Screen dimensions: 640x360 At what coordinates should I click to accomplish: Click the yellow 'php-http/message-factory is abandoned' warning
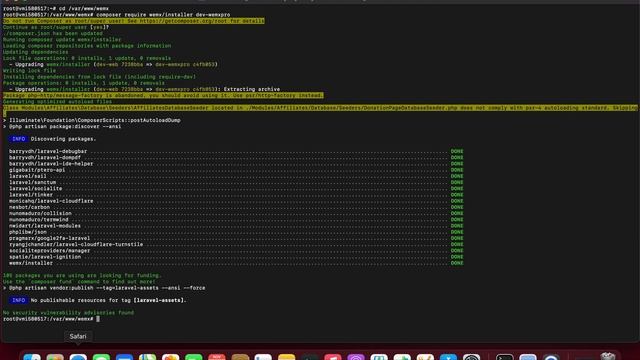pyautogui.click(x=163, y=95)
